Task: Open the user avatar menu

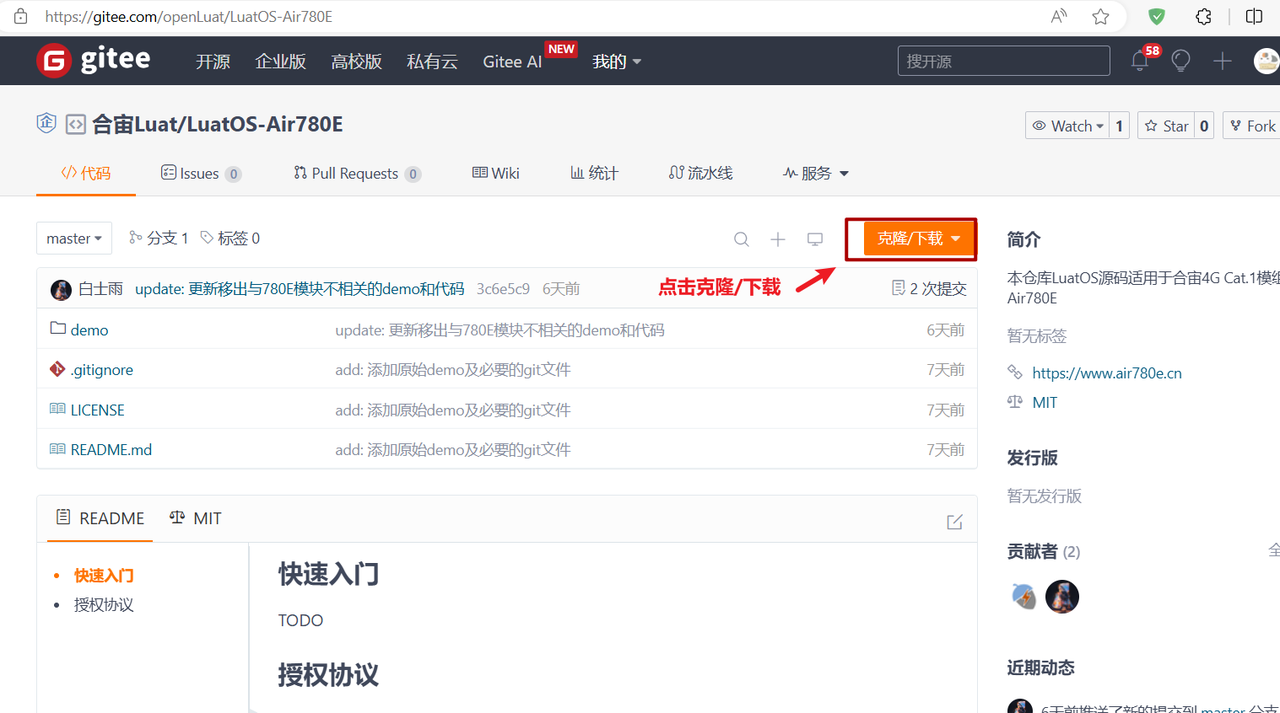Action: pyautogui.click(x=1266, y=61)
